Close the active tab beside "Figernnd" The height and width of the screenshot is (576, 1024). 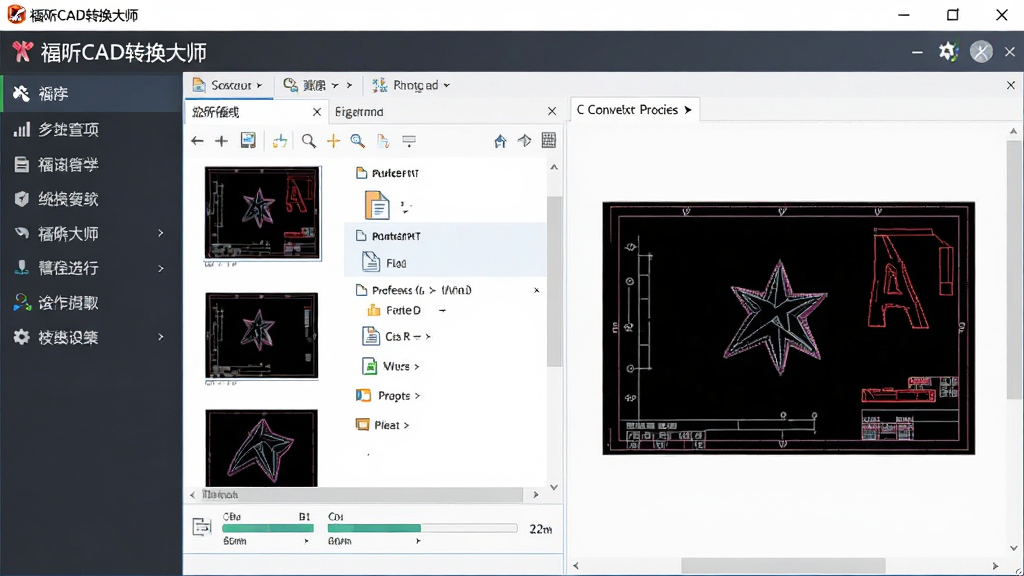[x=317, y=112]
